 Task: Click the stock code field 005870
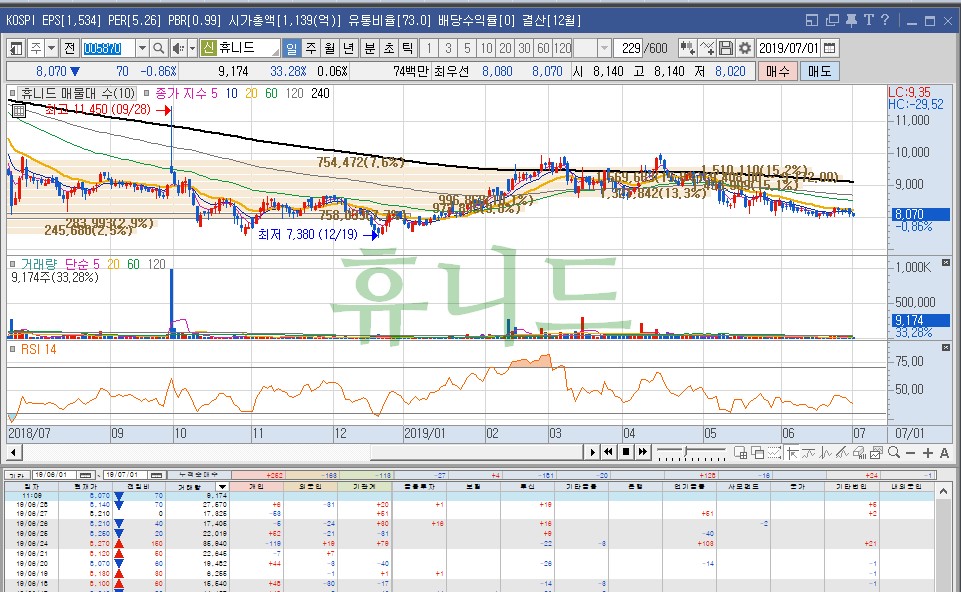pos(108,48)
